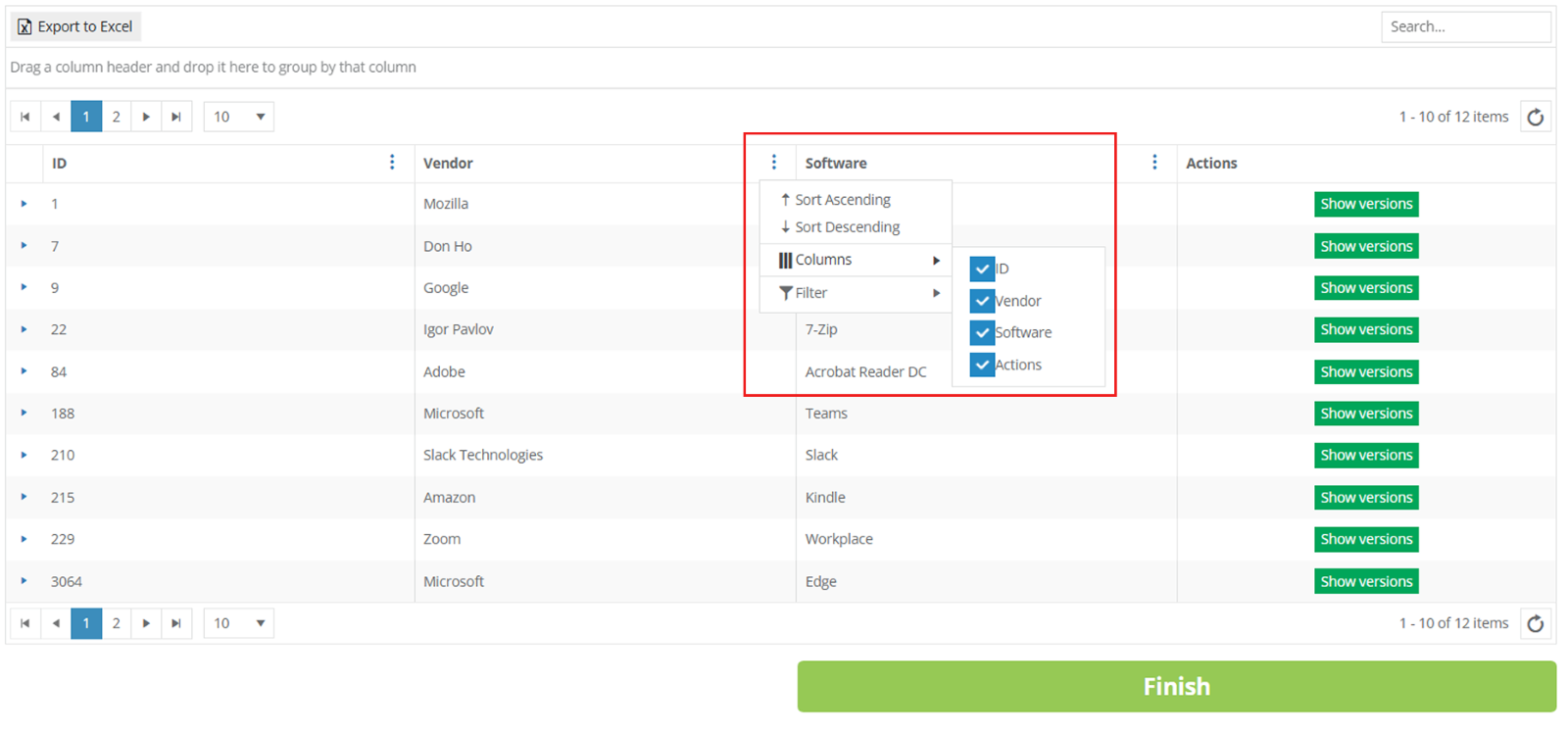Toggle the Actions column checkbox

pyautogui.click(x=982, y=365)
